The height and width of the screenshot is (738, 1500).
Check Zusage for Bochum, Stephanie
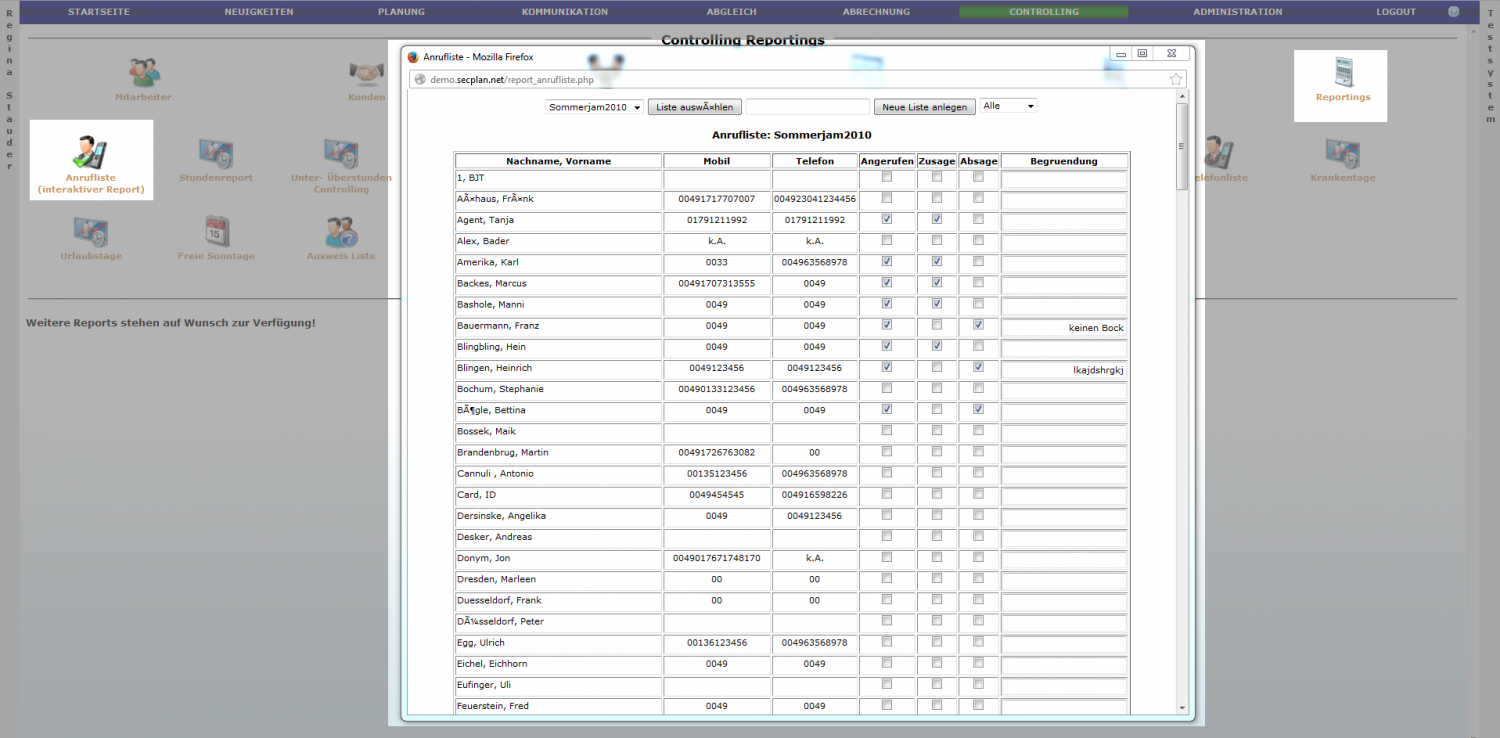[x=937, y=388]
